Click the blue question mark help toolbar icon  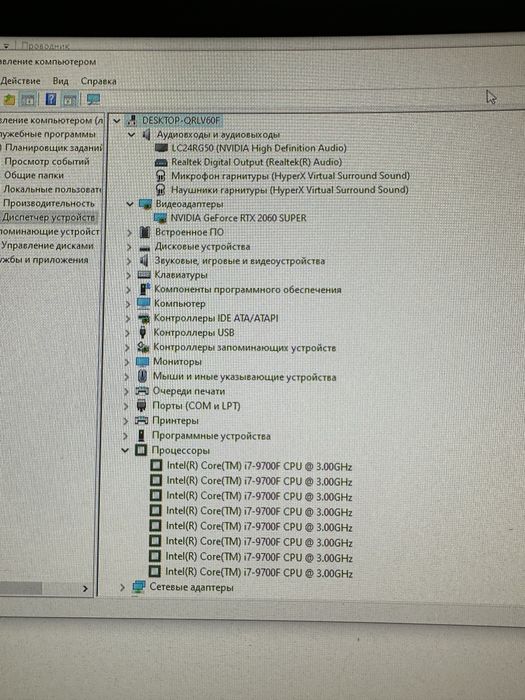(51, 99)
